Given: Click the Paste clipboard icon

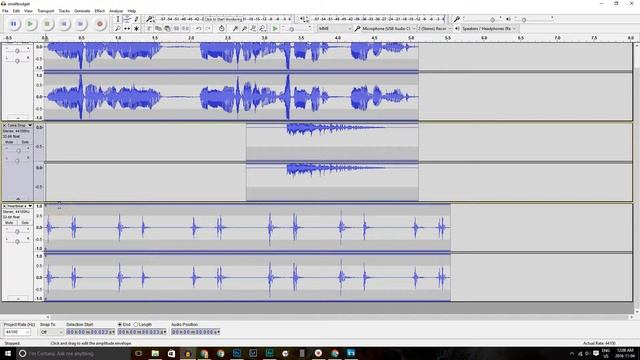Looking at the screenshot, I should (x=167, y=29).
